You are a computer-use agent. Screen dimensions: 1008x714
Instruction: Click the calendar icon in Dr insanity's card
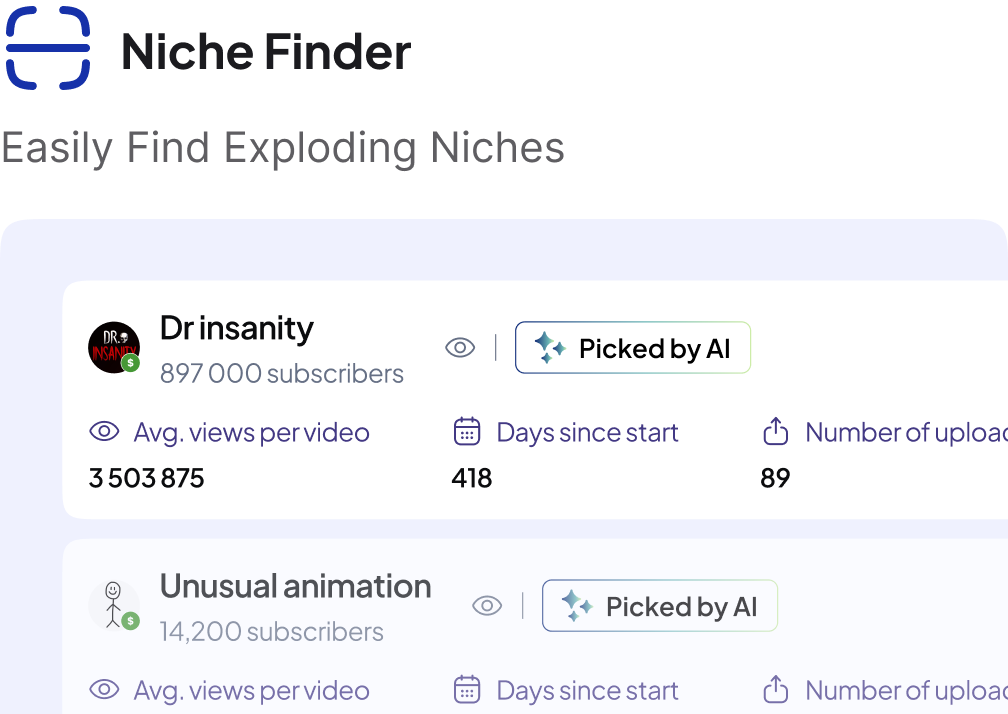coord(467,431)
